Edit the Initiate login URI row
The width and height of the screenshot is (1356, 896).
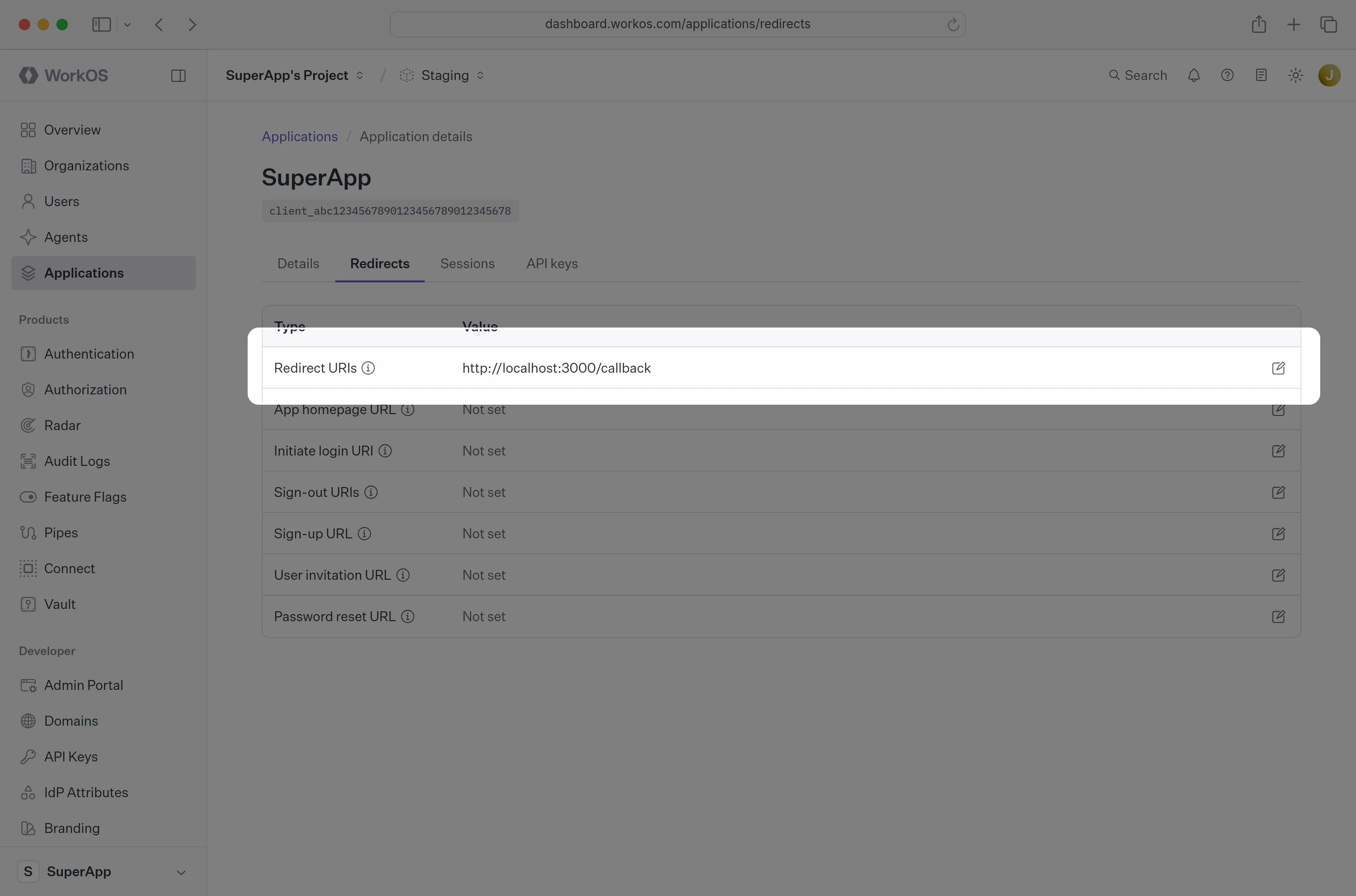(1278, 451)
